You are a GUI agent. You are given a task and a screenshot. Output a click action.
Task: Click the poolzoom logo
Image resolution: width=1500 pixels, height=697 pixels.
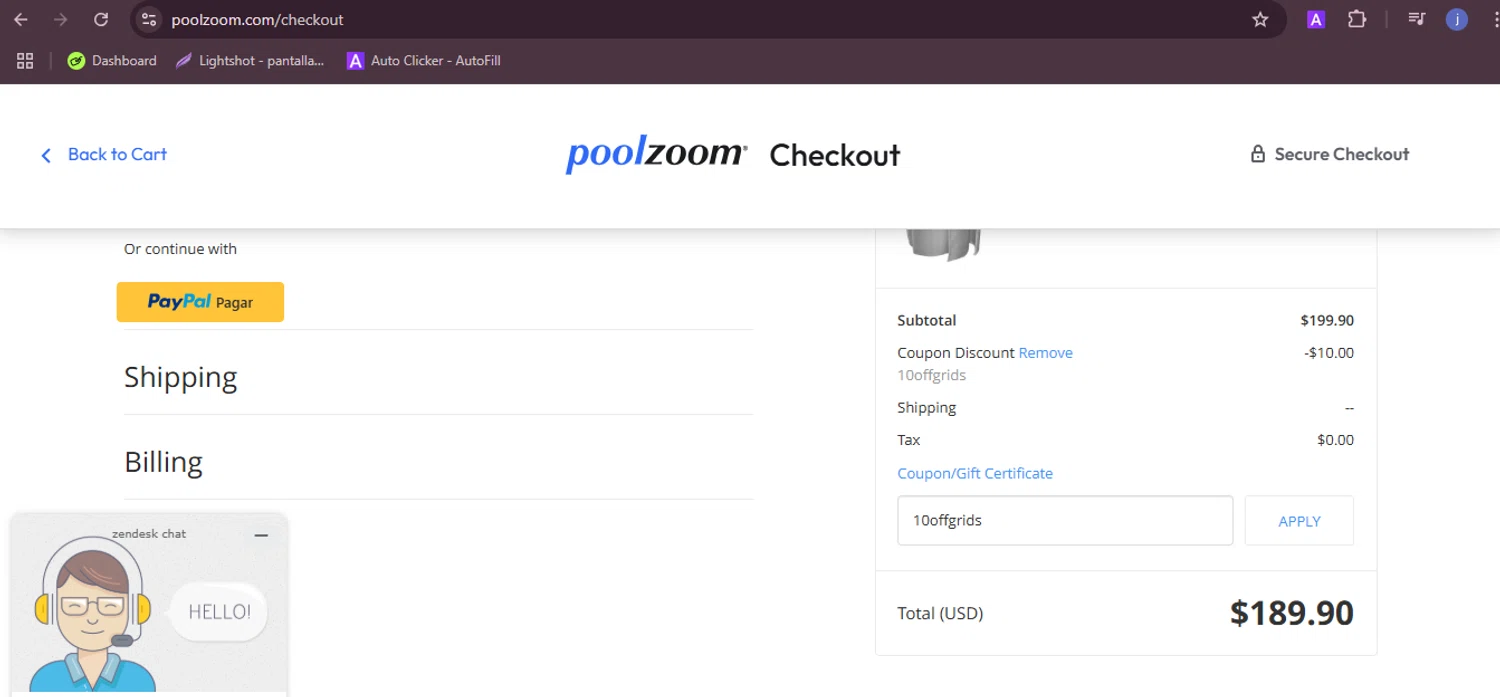coord(656,155)
